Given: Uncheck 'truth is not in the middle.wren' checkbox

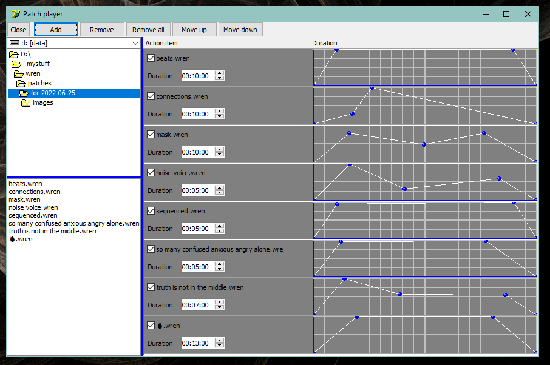Looking at the screenshot, I should [x=151, y=287].
